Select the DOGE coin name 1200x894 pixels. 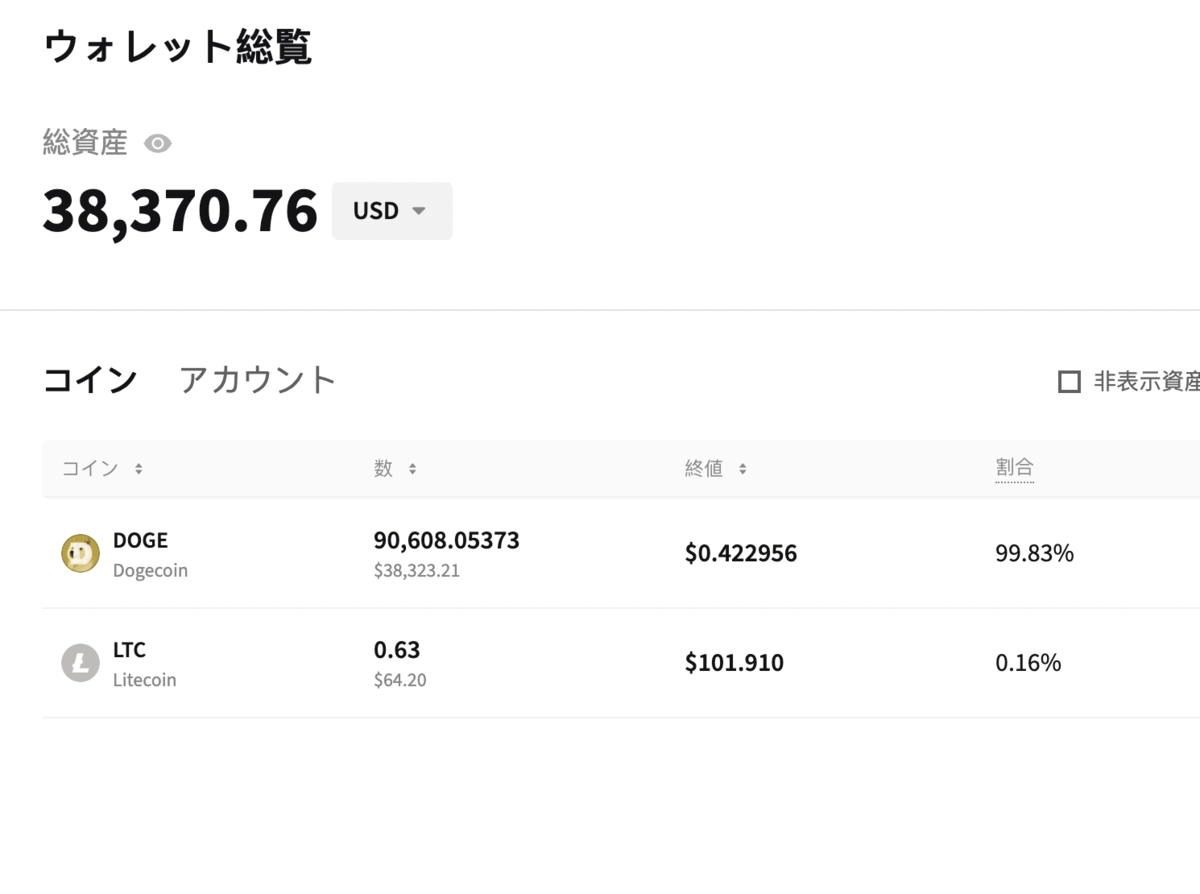[140, 541]
